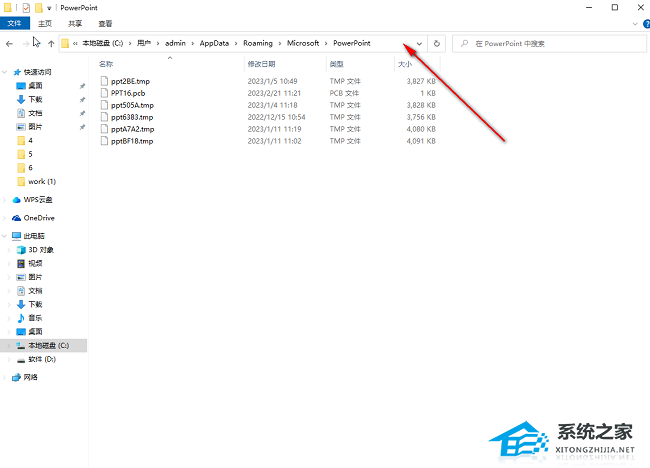
Task: Open OneDrive in the navigation pane
Action: (x=39, y=218)
